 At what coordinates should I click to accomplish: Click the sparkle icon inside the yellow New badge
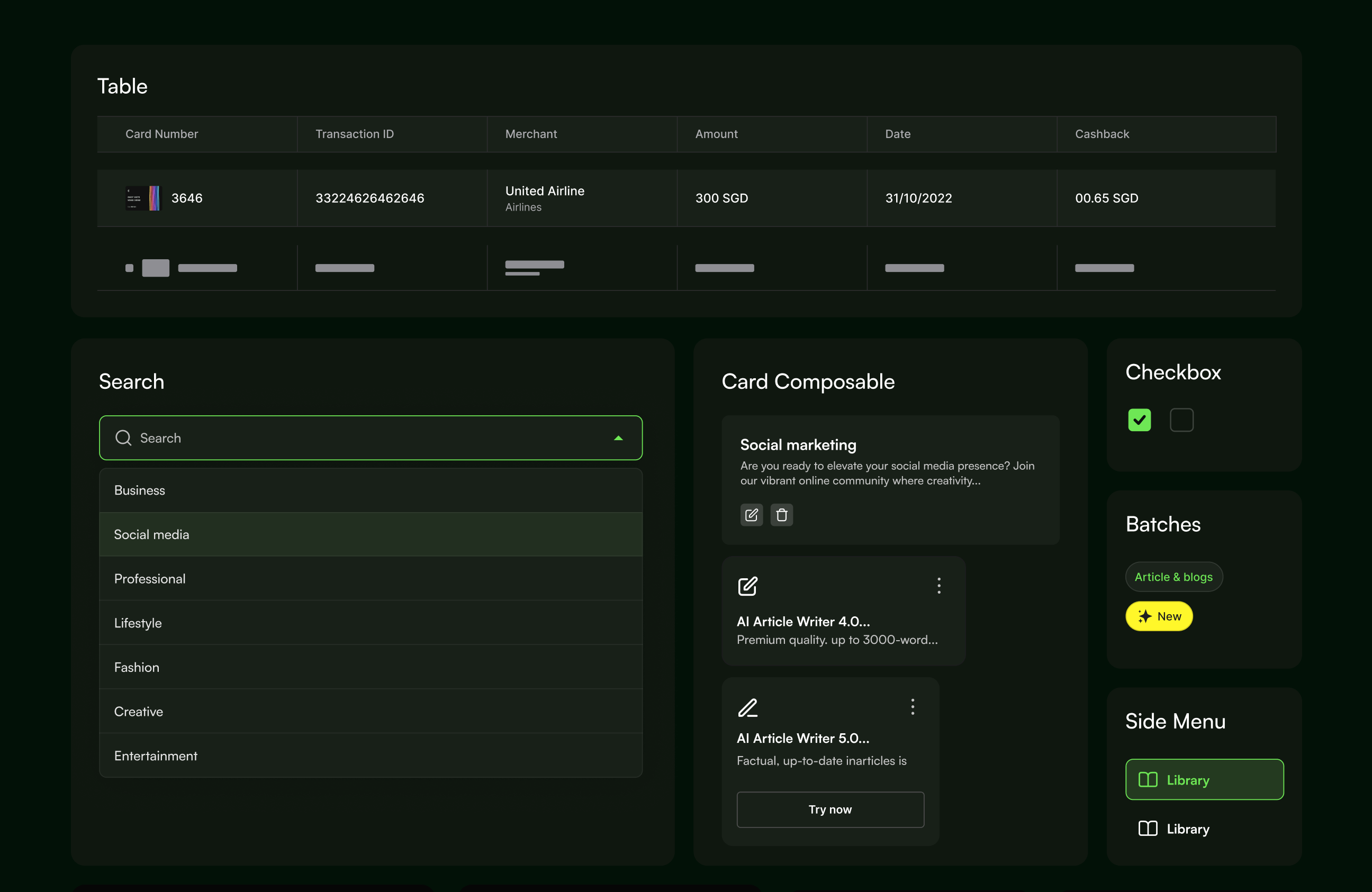pyautogui.click(x=1144, y=616)
